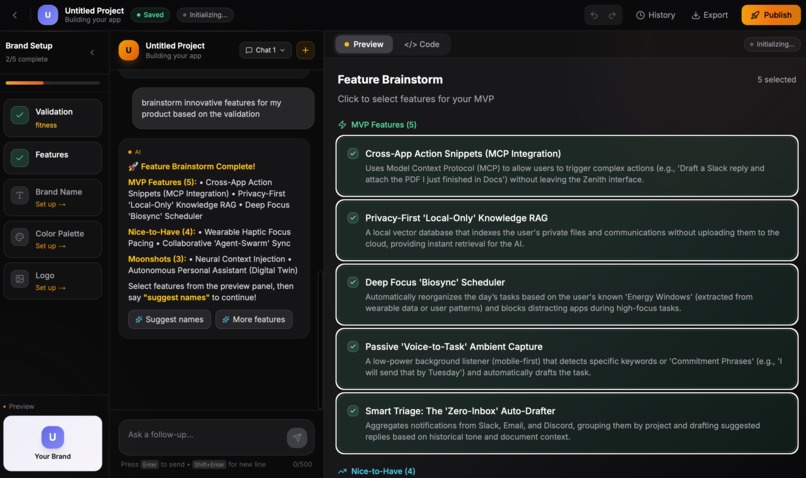Uncheck Passive Voice-to-Task Ambient Capture checkbox
The width and height of the screenshot is (806, 478).
point(353,346)
